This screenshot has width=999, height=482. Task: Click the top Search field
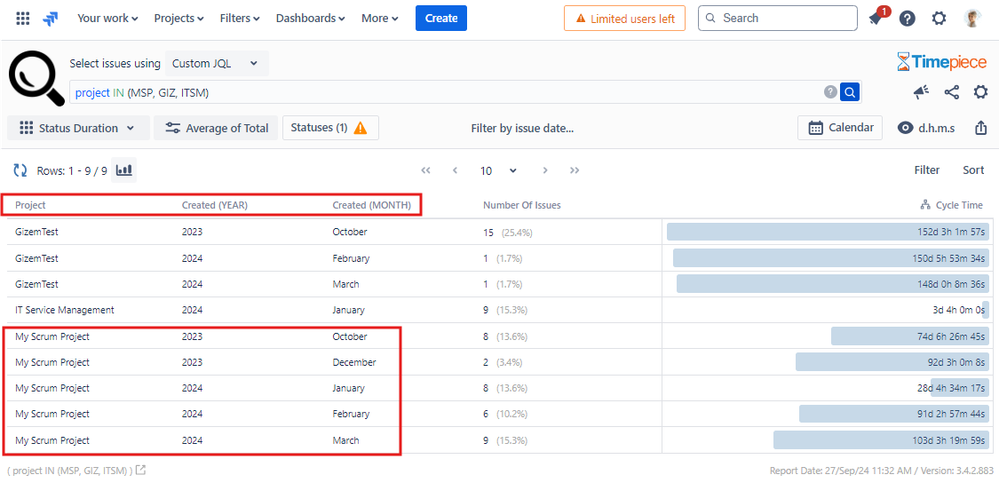click(x=777, y=18)
